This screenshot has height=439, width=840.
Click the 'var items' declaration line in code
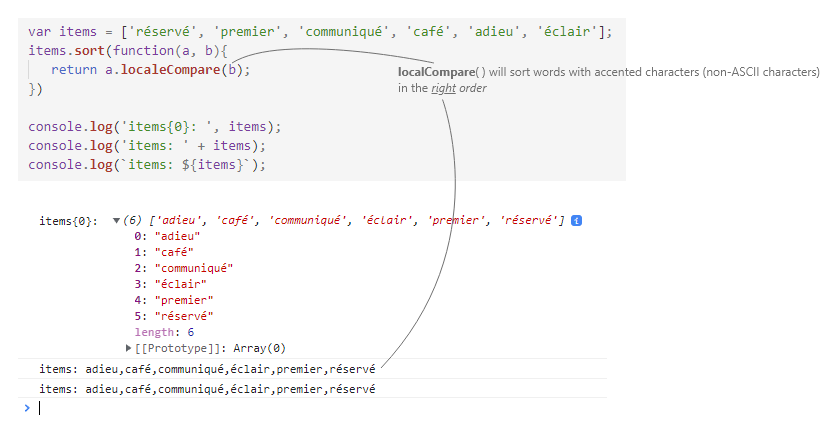pyautogui.click(x=320, y=32)
